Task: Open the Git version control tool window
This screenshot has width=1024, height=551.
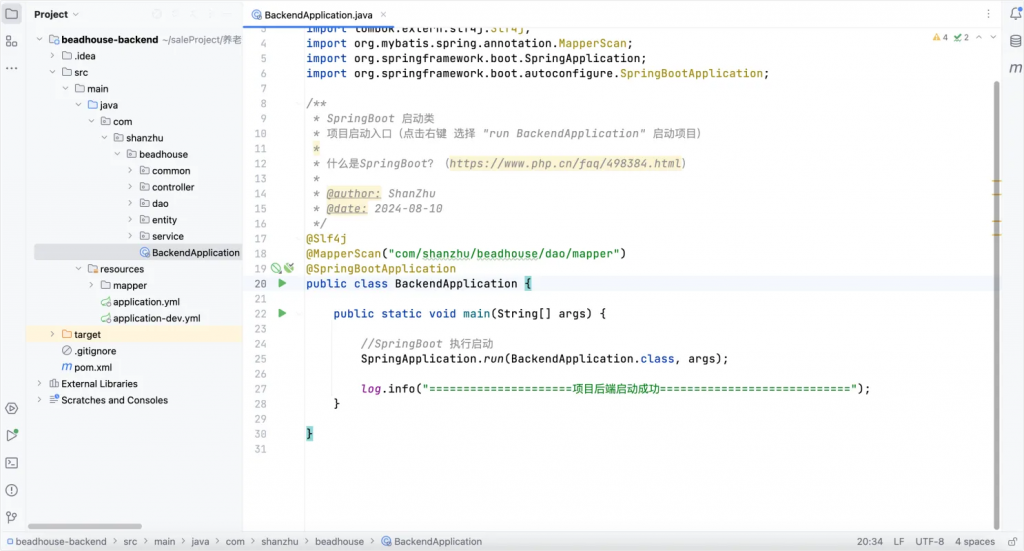Action: [11, 517]
